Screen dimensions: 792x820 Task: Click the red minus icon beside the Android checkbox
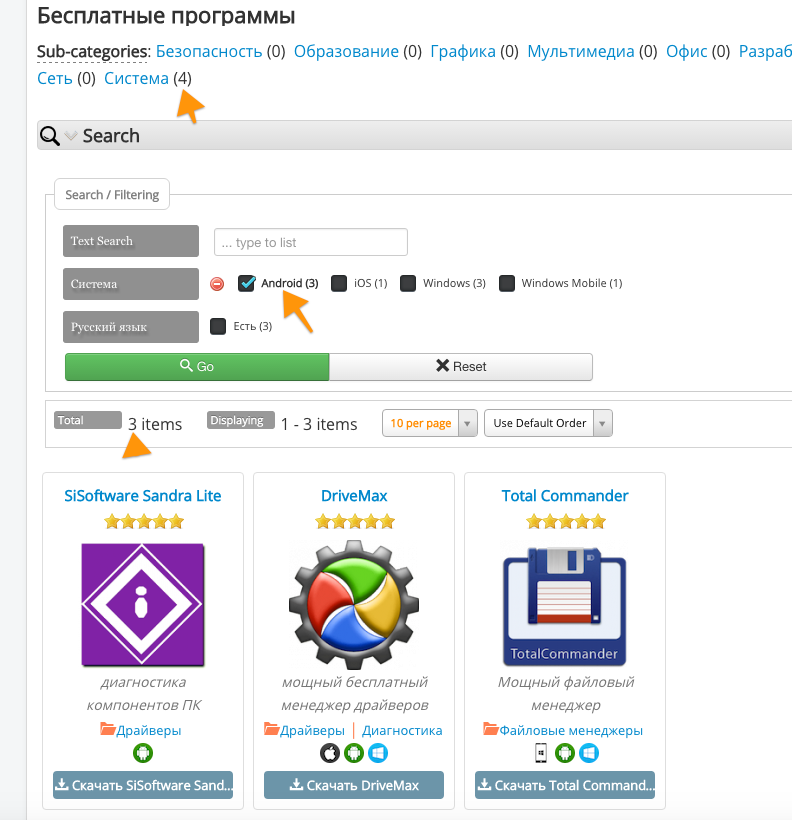click(x=217, y=283)
